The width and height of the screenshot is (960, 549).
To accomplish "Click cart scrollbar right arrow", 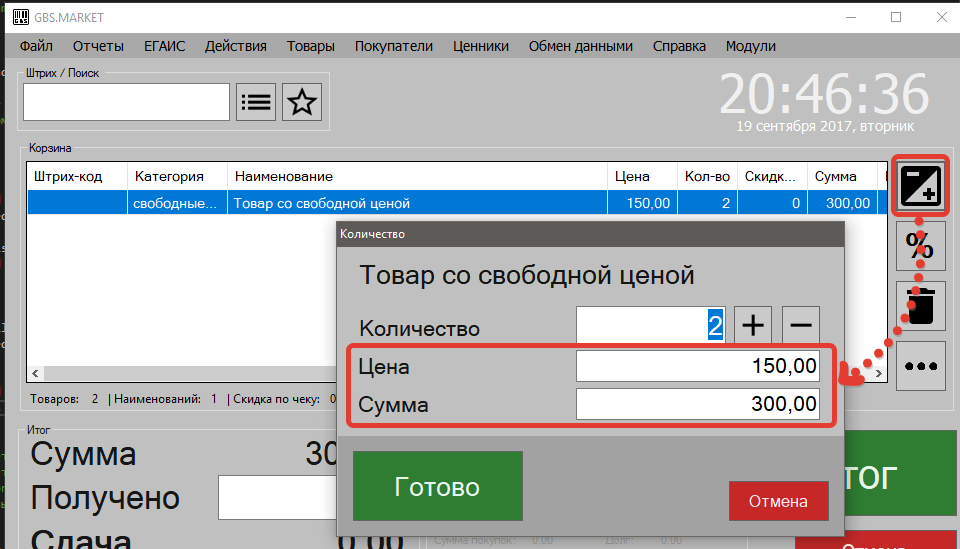I will pos(879,373).
